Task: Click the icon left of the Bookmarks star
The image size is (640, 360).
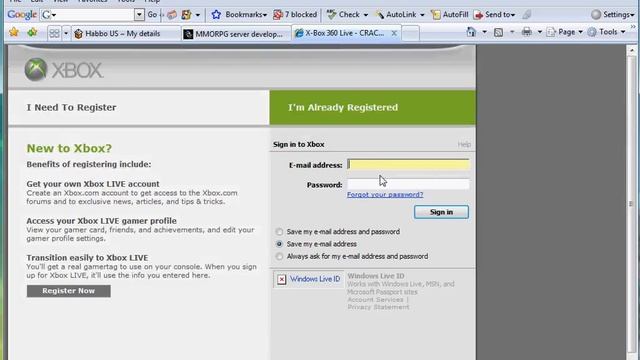Action: click(187, 15)
